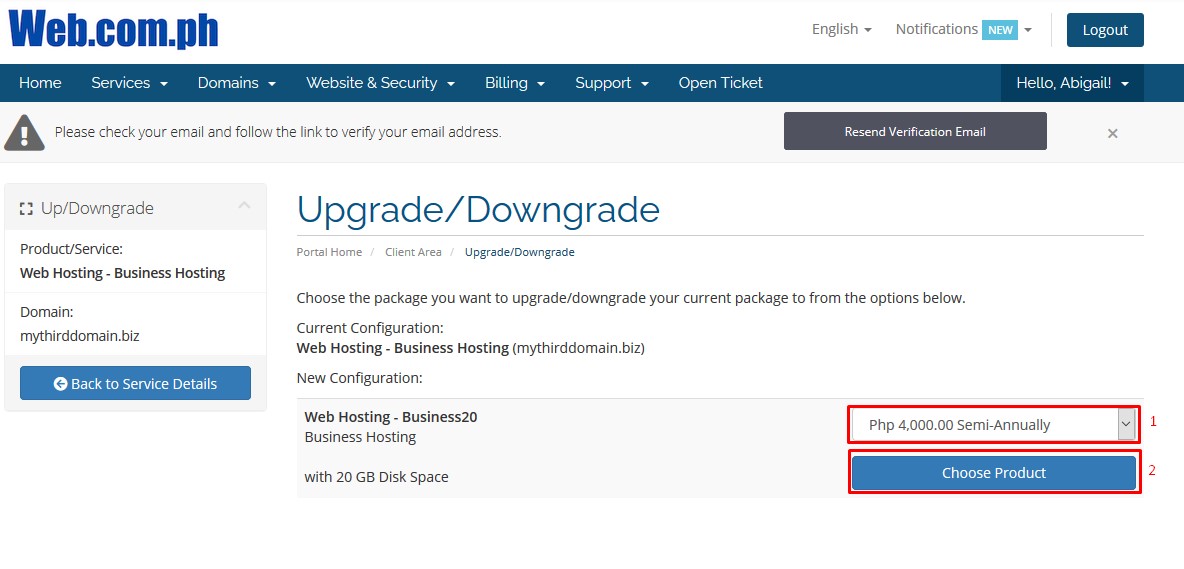Image resolution: width=1184 pixels, height=569 pixels.
Task: Click the mythirddomain.biz domain text in sidebar
Action: [80, 336]
